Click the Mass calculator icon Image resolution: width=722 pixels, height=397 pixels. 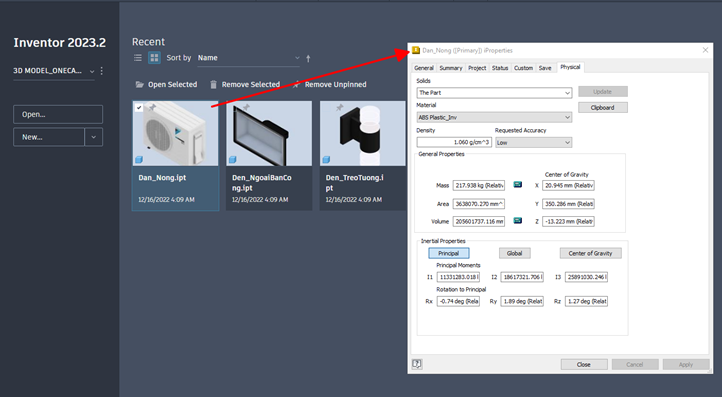tap(518, 185)
